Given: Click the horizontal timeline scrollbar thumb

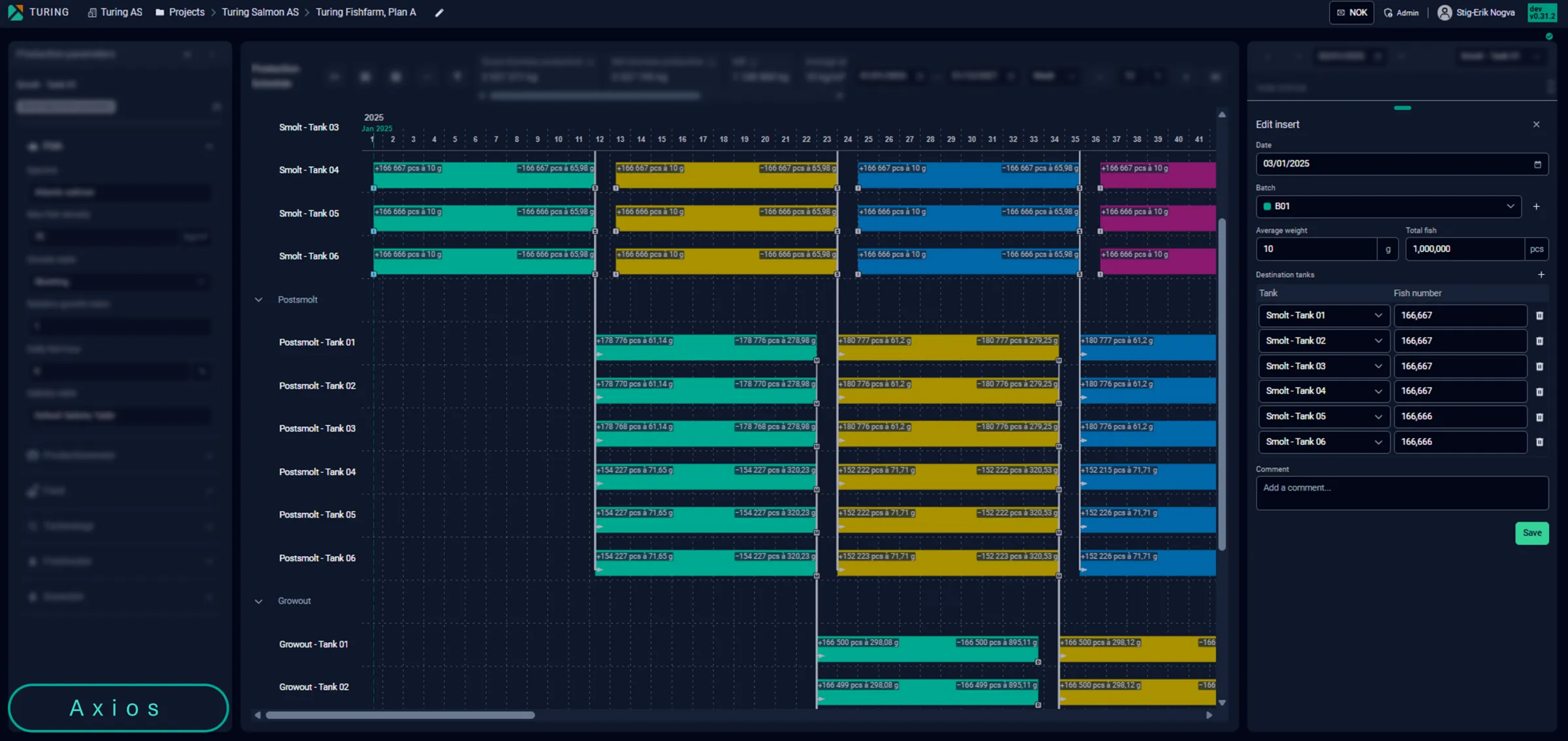Looking at the screenshot, I should pos(400,716).
